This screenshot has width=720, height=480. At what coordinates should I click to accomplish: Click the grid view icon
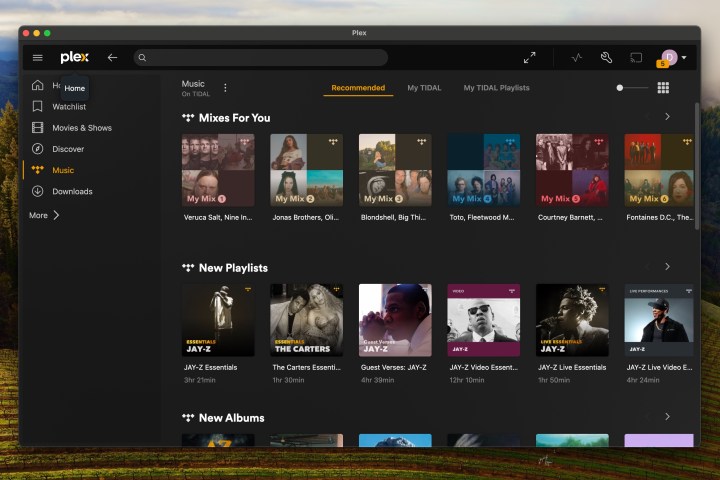coord(663,88)
